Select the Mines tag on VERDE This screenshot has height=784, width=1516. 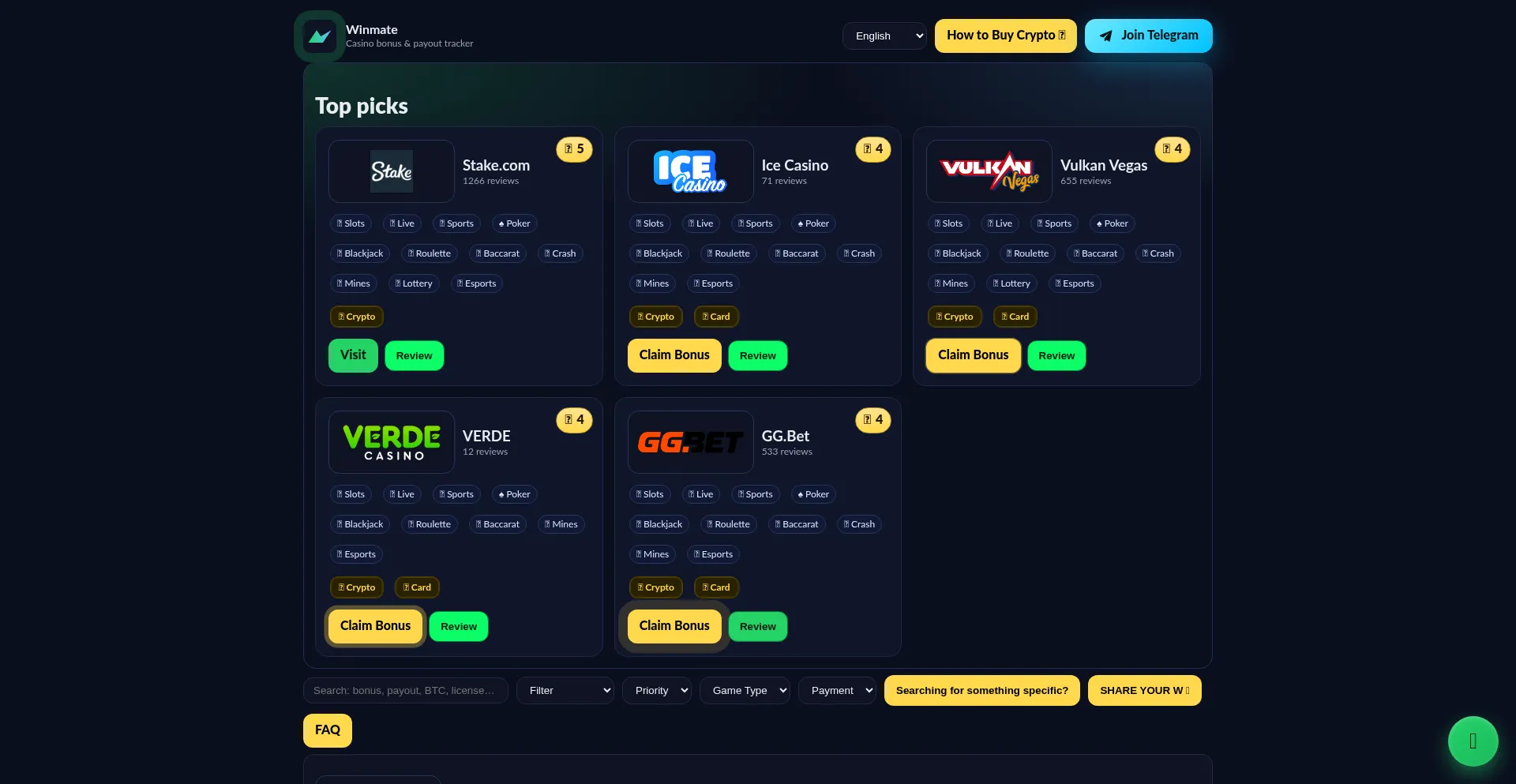pyautogui.click(x=561, y=524)
